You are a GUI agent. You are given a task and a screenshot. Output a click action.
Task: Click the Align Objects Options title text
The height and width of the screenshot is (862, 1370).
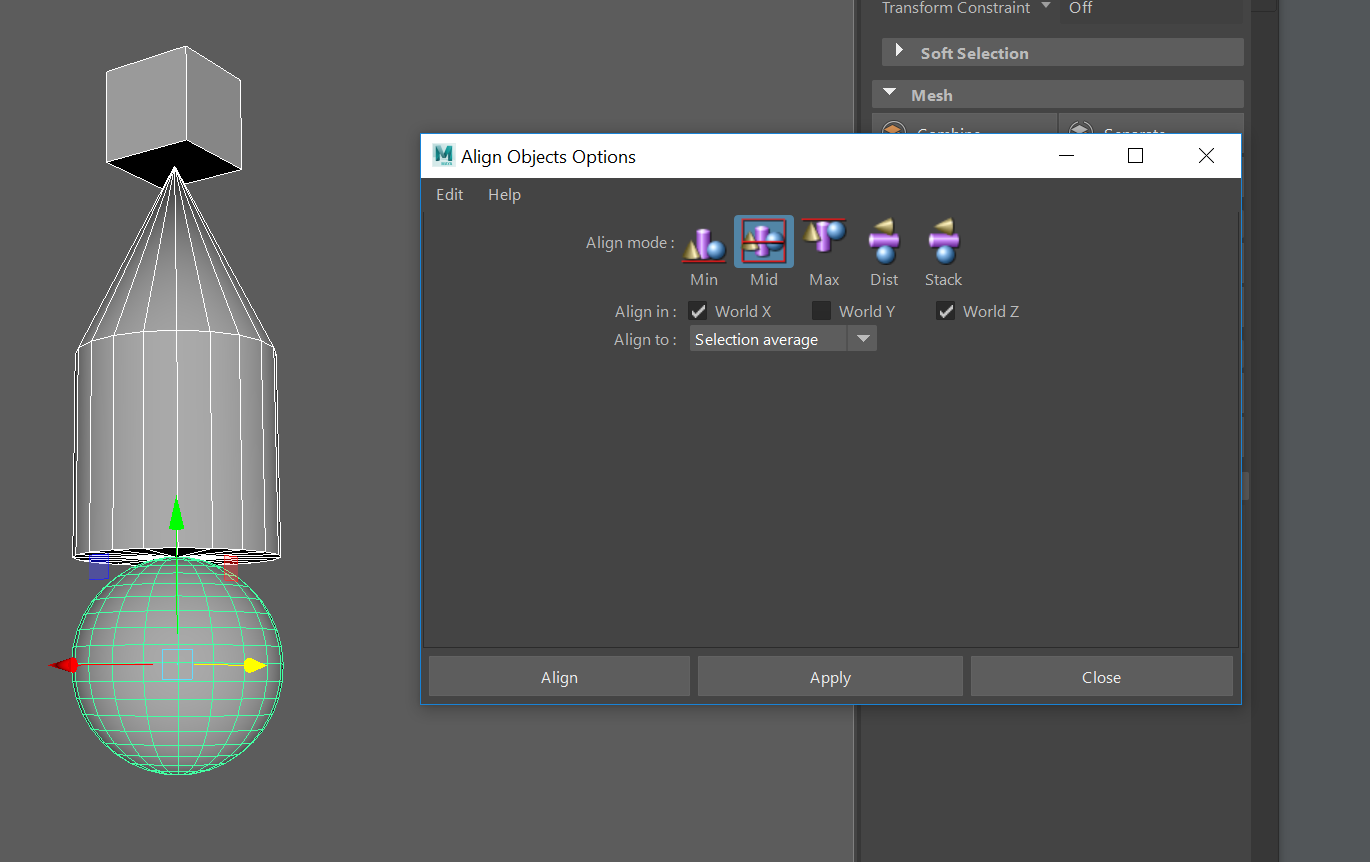click(x=548, y=156)
